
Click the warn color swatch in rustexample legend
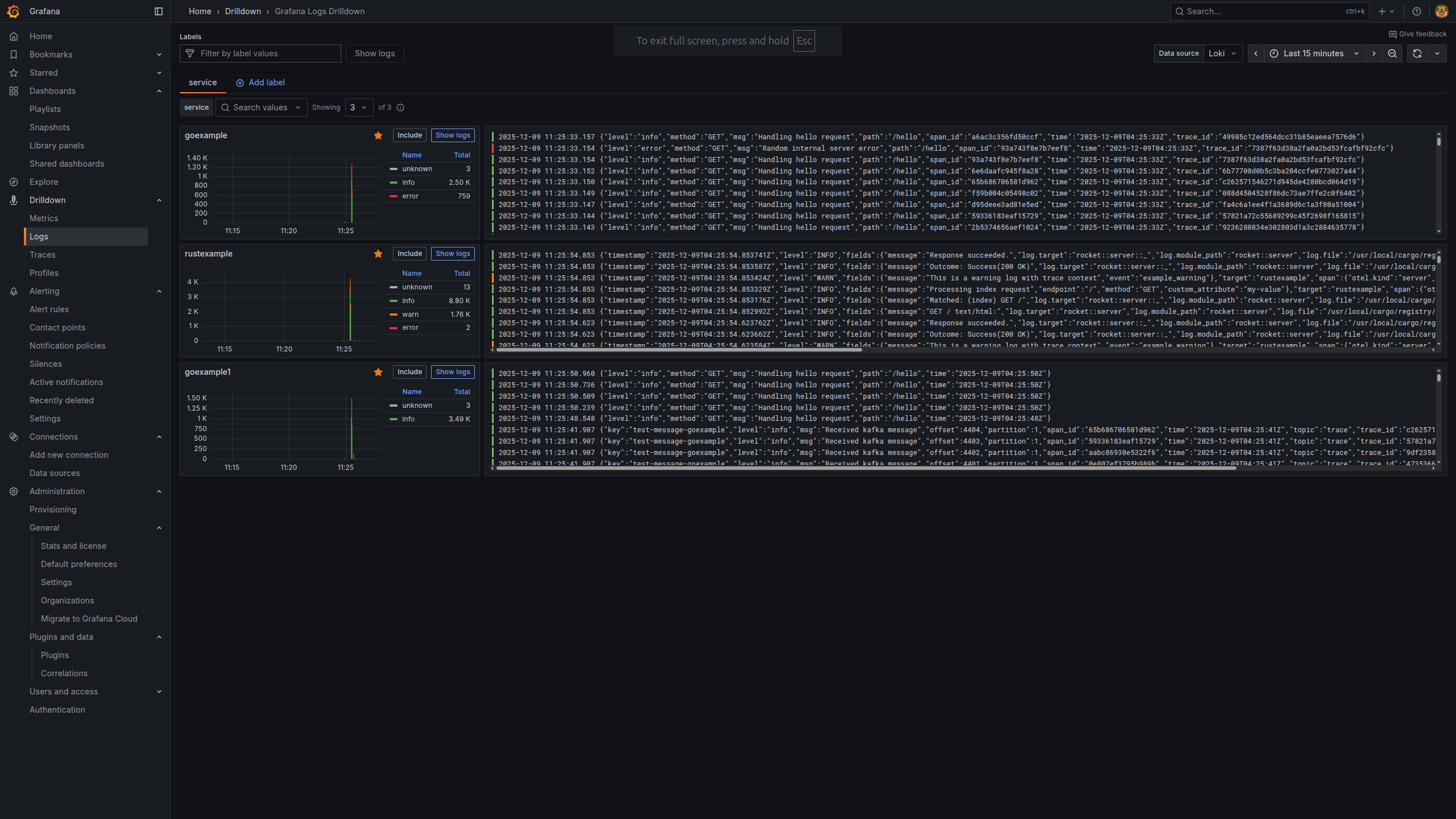pos(394,315)
